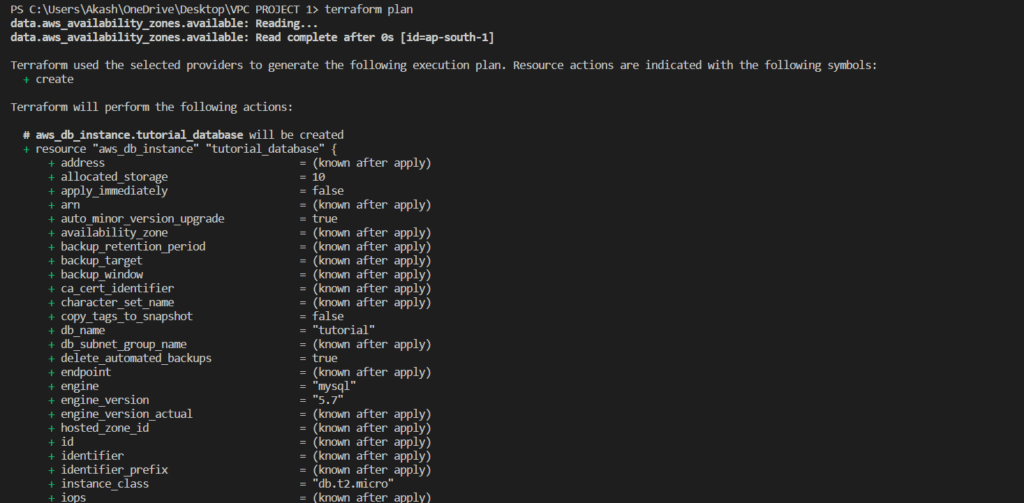Click the apply_immediately attribute name
1024x503 pixels.
coord(114,191)
